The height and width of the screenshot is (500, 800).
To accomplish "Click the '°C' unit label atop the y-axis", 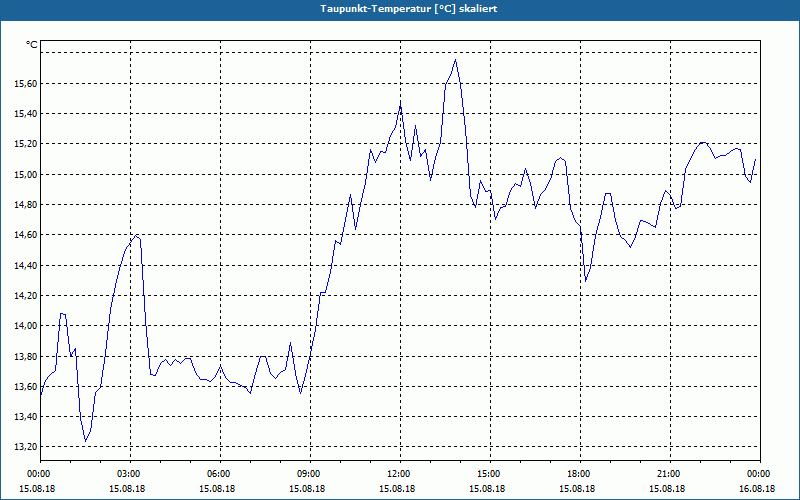I will tap(32, 45).
